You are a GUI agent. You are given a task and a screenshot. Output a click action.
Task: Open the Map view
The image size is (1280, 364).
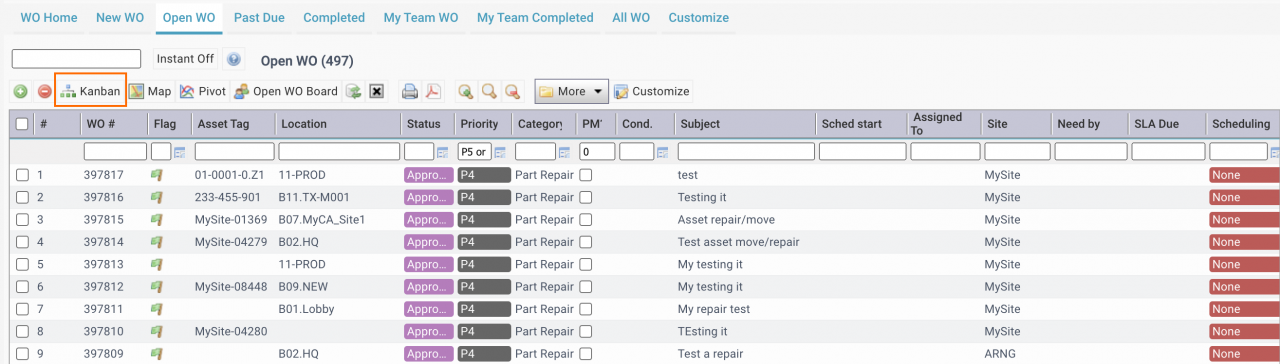tap(150, 91)
